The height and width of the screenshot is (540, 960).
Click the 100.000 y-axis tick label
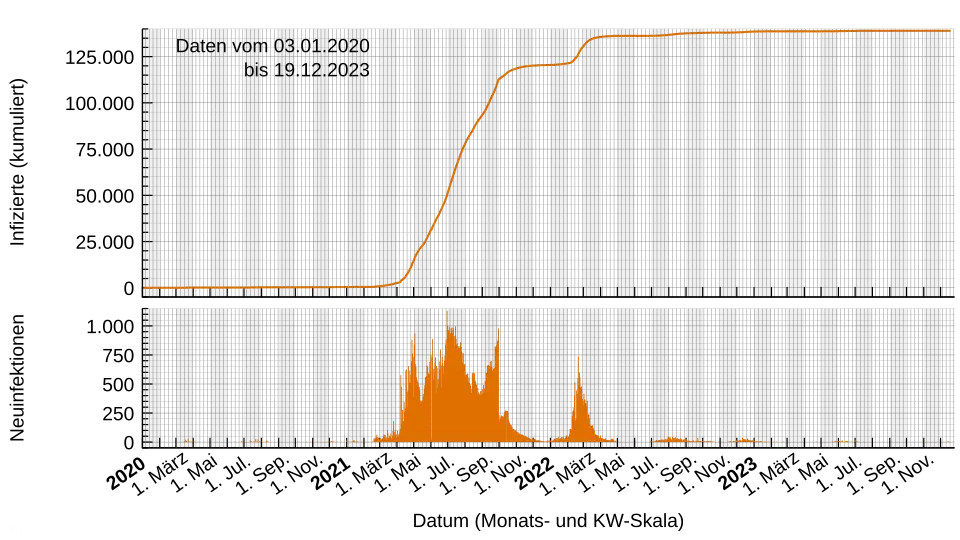pyautogui.click(x=100, y=103)
